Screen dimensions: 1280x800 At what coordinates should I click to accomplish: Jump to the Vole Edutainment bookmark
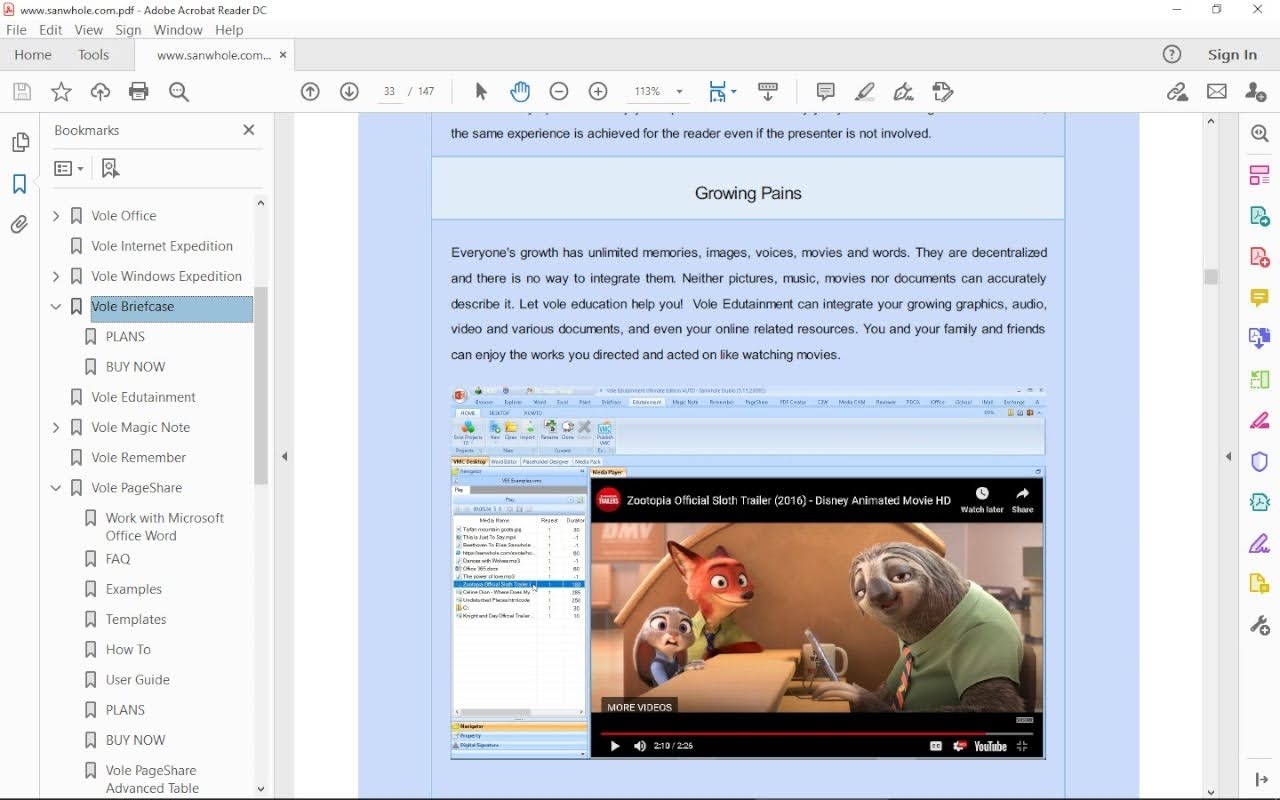(x=143, y=397)
